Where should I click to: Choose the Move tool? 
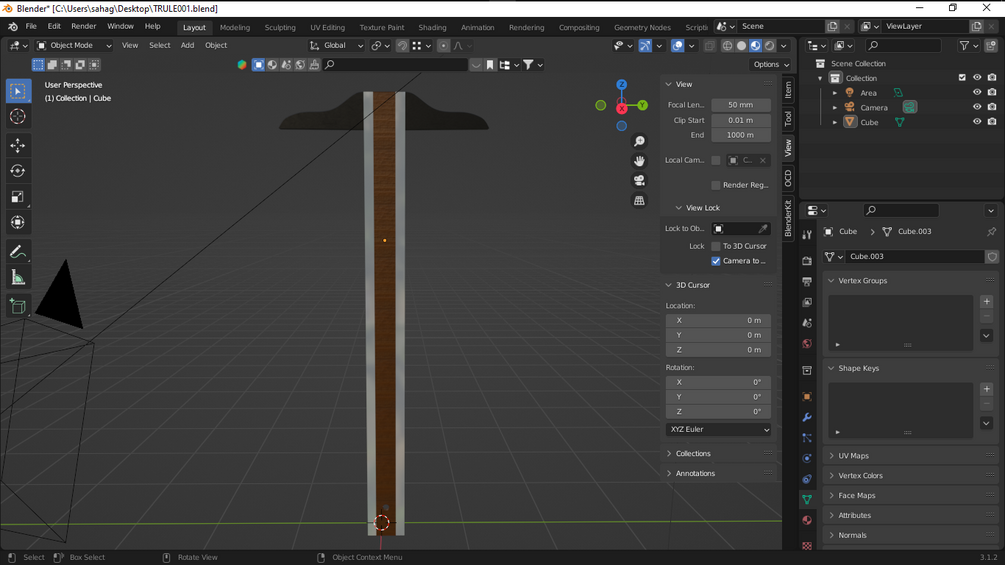18,145
